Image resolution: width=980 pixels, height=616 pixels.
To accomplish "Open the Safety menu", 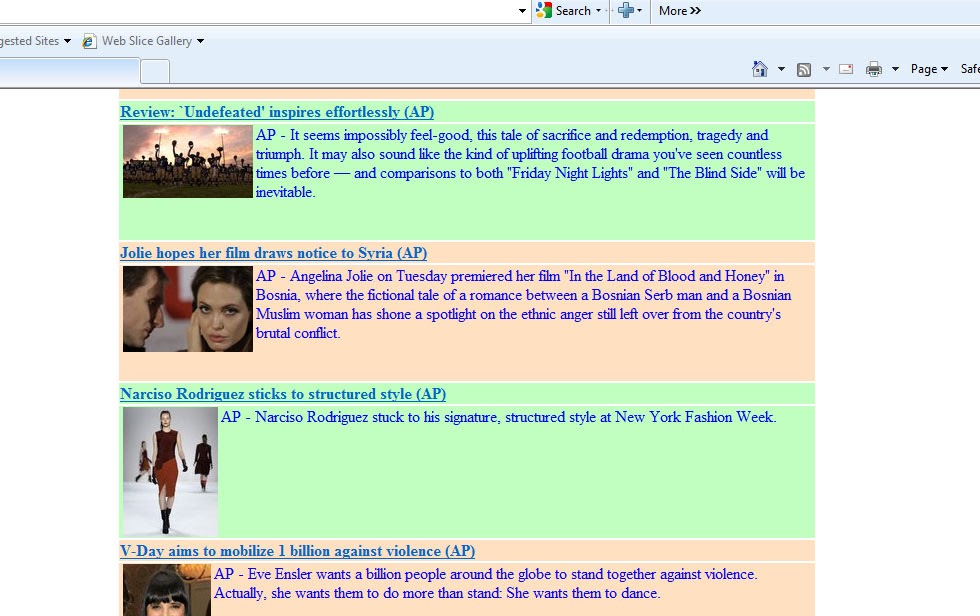I will pyautogui.click(x=969, y=68).
